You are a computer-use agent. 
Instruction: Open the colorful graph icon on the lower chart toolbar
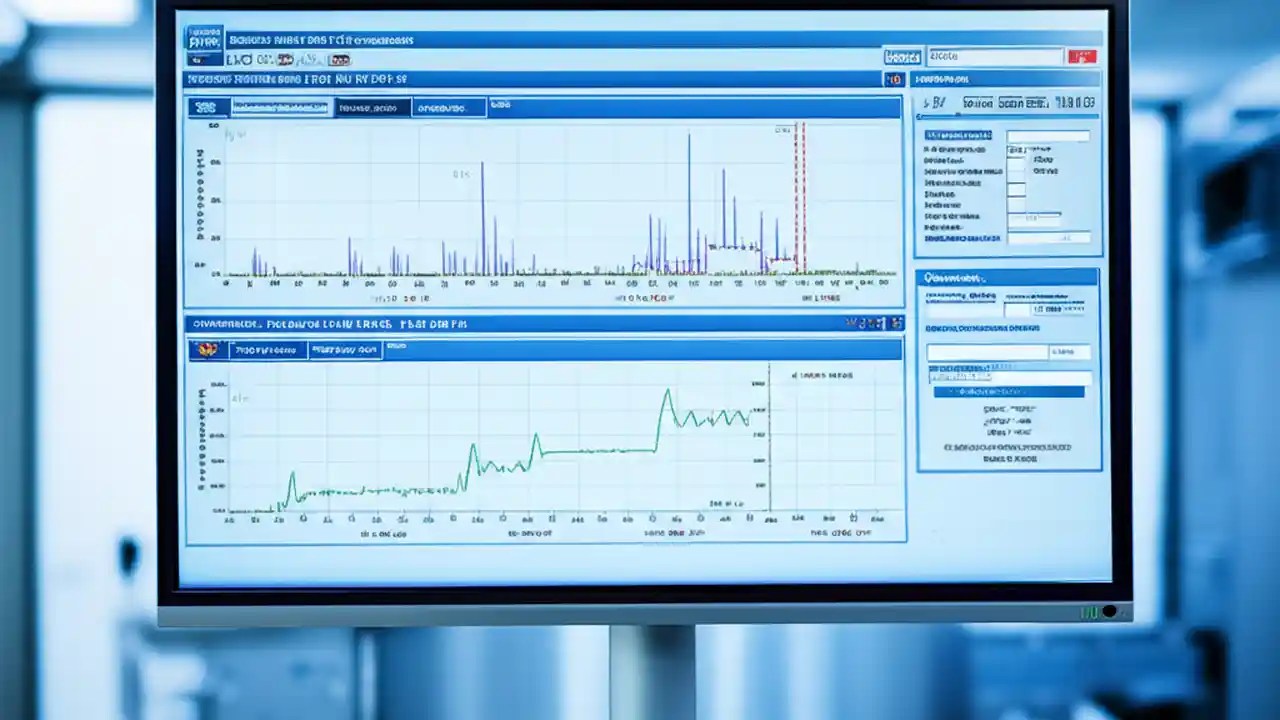click(x=208, y=350)
